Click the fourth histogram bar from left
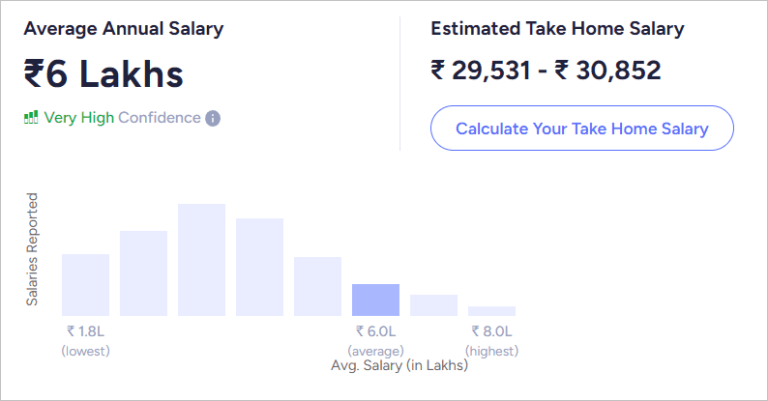 (x=259, y=267)
